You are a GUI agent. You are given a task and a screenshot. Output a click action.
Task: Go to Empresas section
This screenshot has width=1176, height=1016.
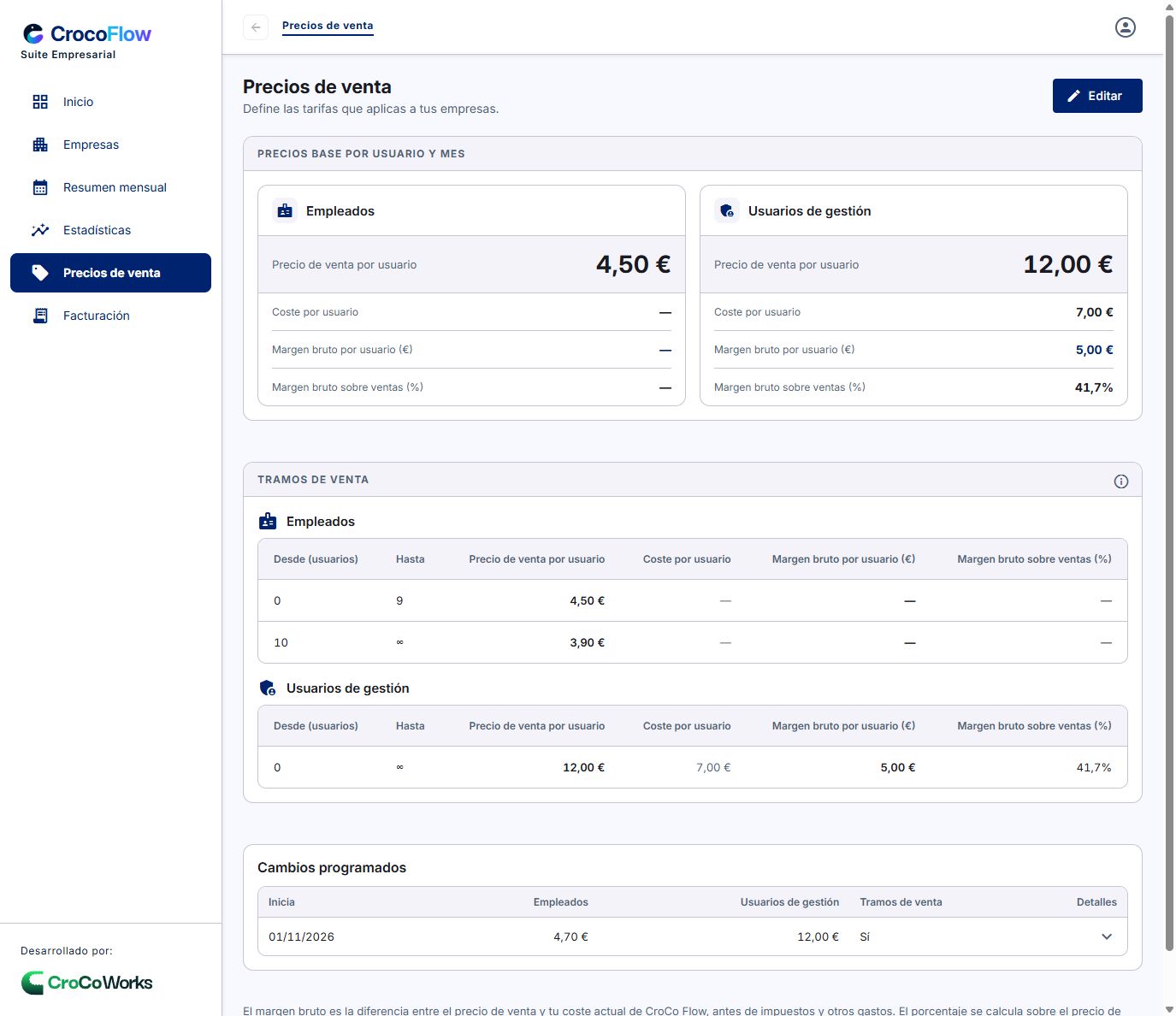(x=110, y=145)
